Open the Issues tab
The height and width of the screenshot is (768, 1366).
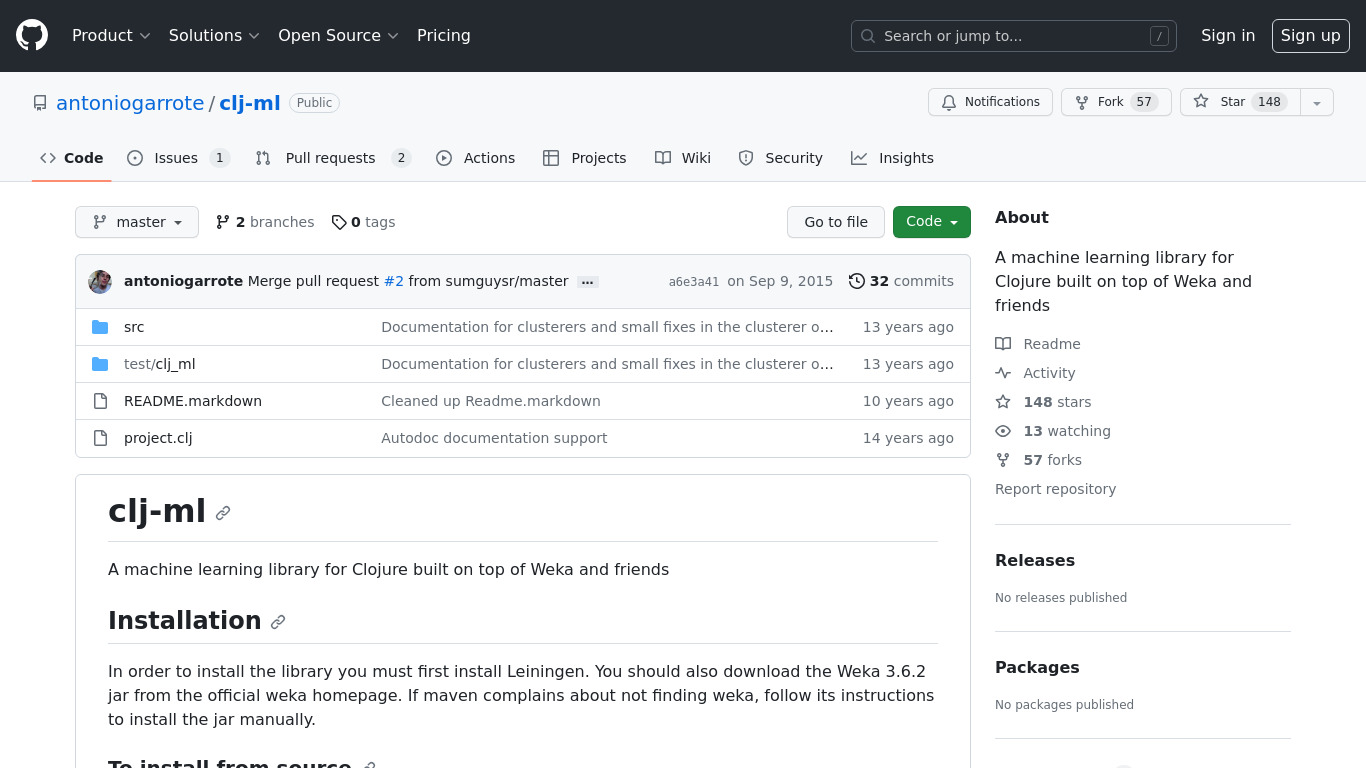click(x=179, y=158)
